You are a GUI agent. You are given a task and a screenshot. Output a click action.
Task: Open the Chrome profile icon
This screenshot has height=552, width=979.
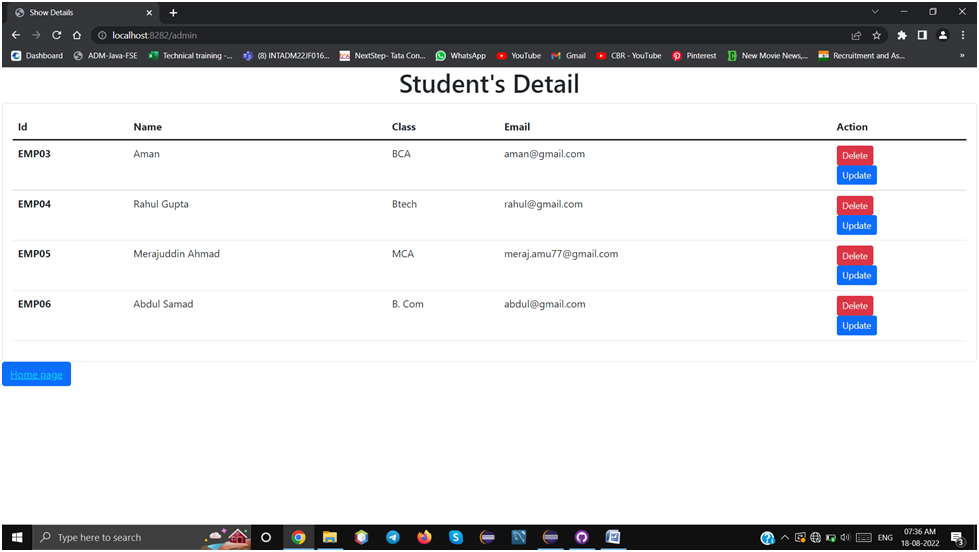click(x=943, y=36)
